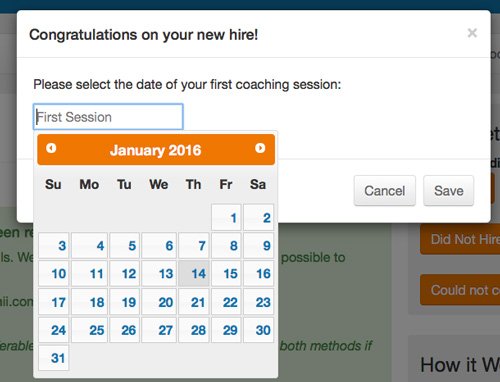Click the First Session date field
This screenshot has height=382, width=500.
(108, 117)
